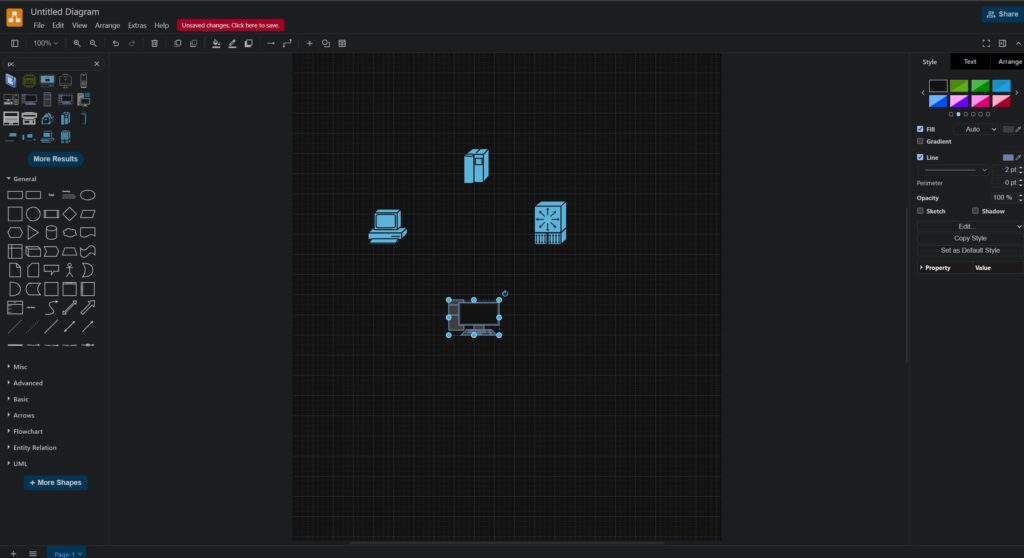Select the server tower shape on canvas

pyautogui.click(x=476, y=166)
